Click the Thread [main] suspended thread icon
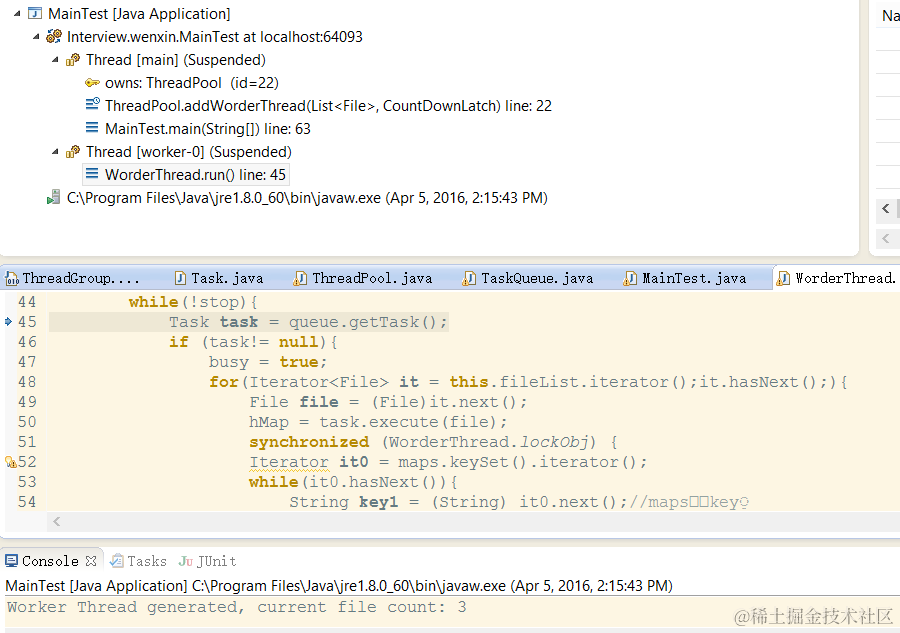The width and height of the screenshot is (900, 633). pyautogui.click(x=73, y=60)
